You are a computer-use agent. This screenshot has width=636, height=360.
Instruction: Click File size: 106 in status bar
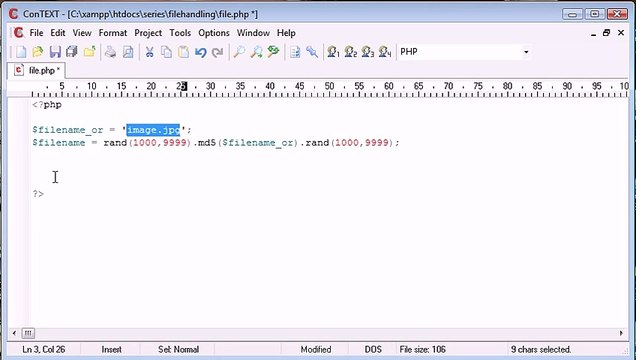[x=422, y=349]
